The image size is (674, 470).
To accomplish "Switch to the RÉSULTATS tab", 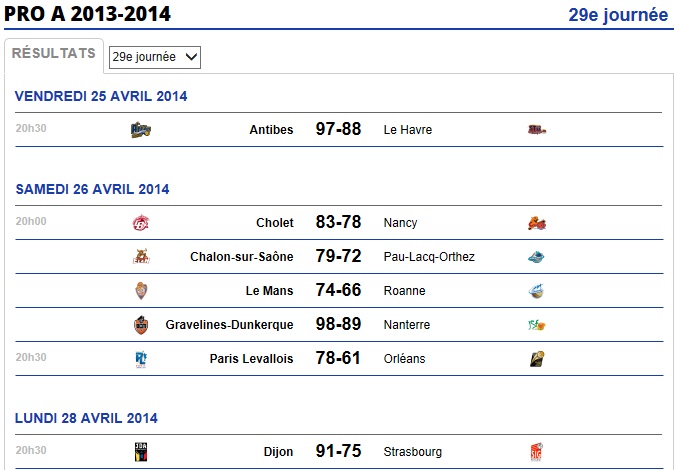I will click(54, 53).
